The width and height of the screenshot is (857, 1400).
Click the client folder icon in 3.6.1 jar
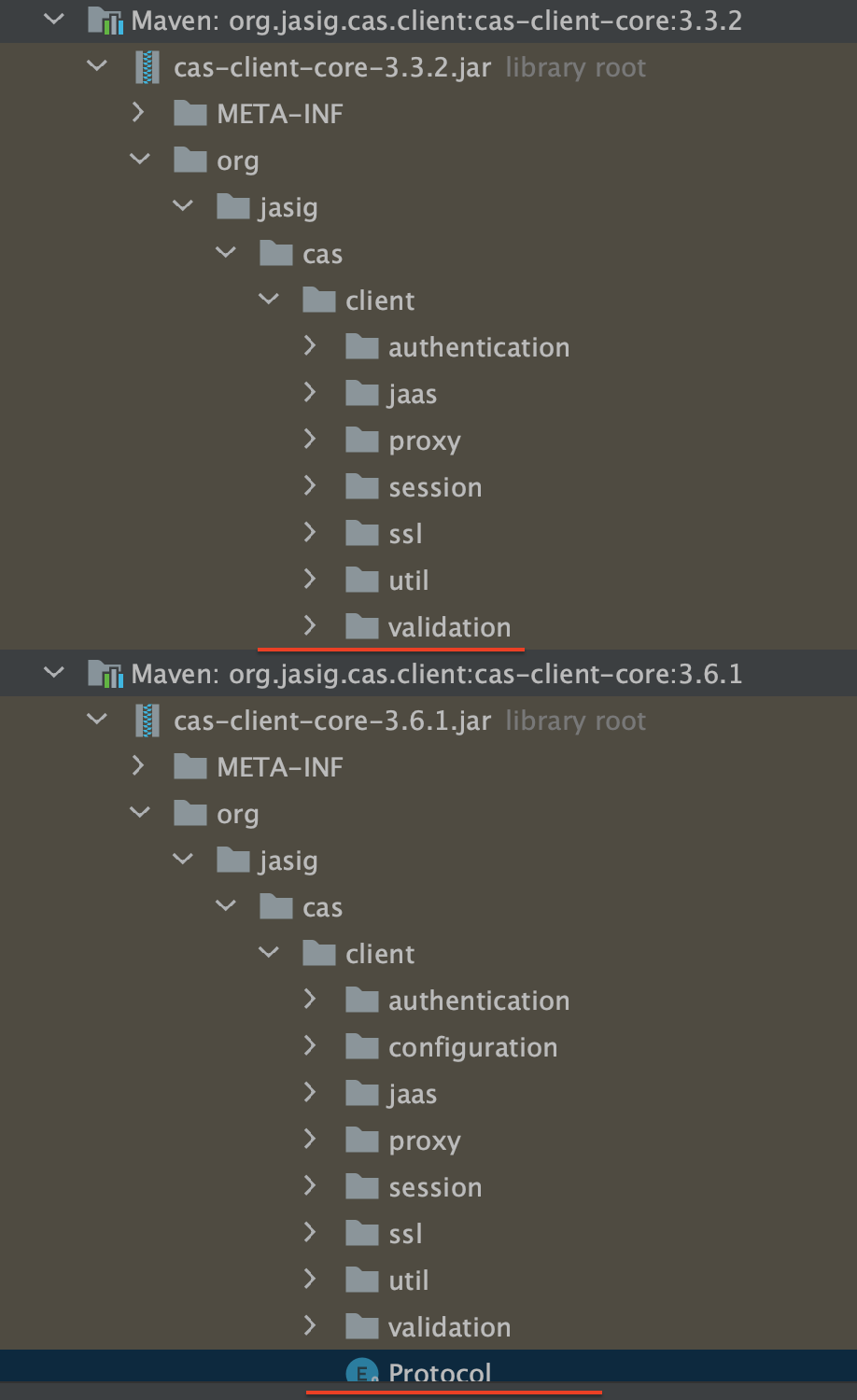point(319,953)
